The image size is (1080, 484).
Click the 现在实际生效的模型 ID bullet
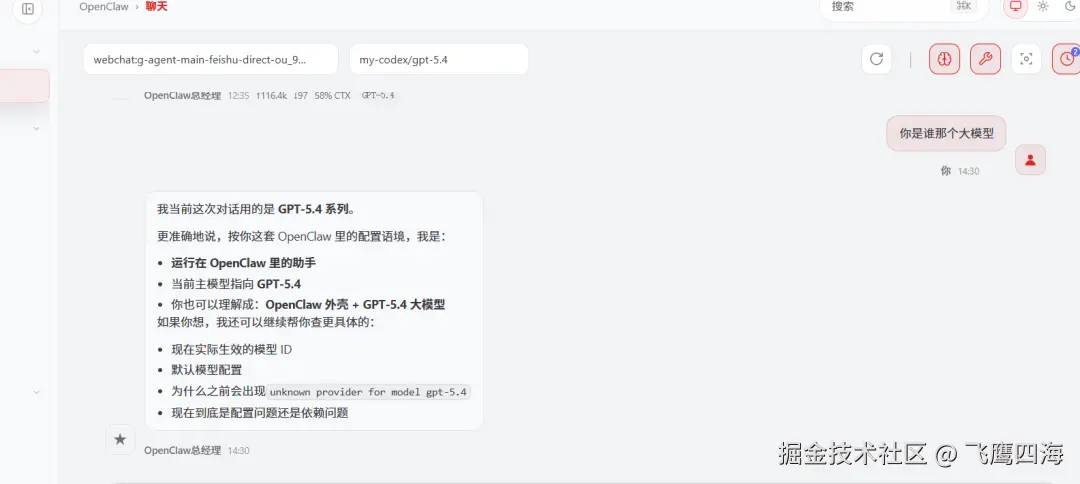click(231, 349)
